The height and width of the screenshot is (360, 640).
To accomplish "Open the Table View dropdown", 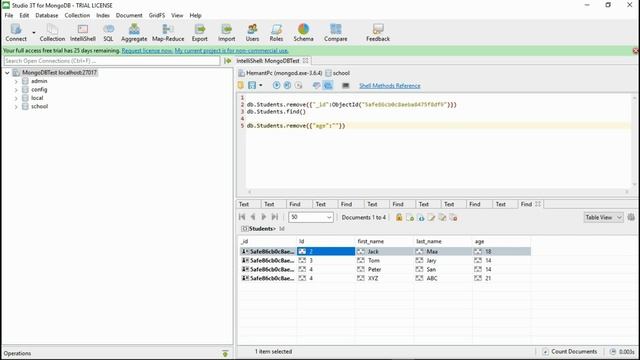I will point(603,218).
